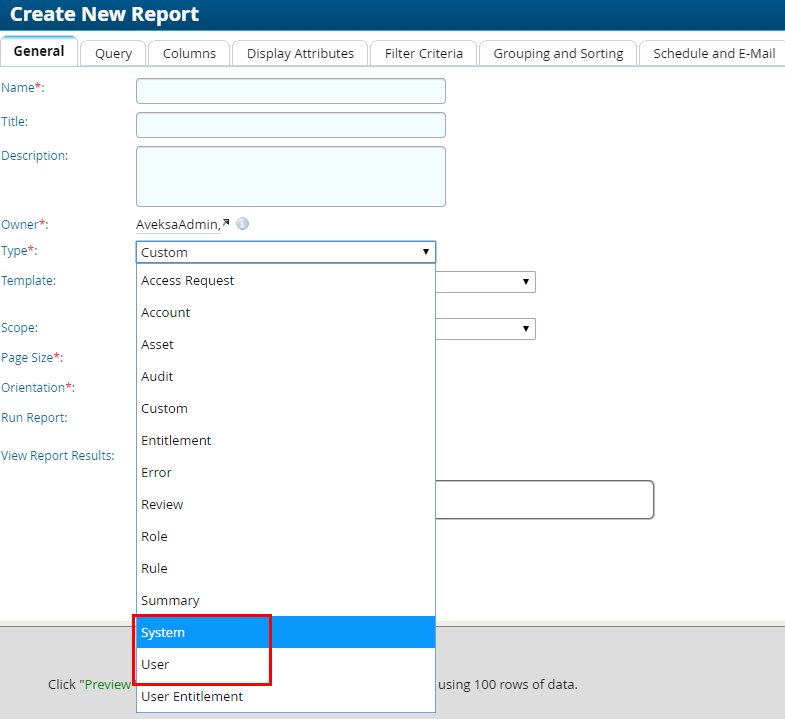Click the owner link arrow icon
The image size is (785, 719).
226,223
